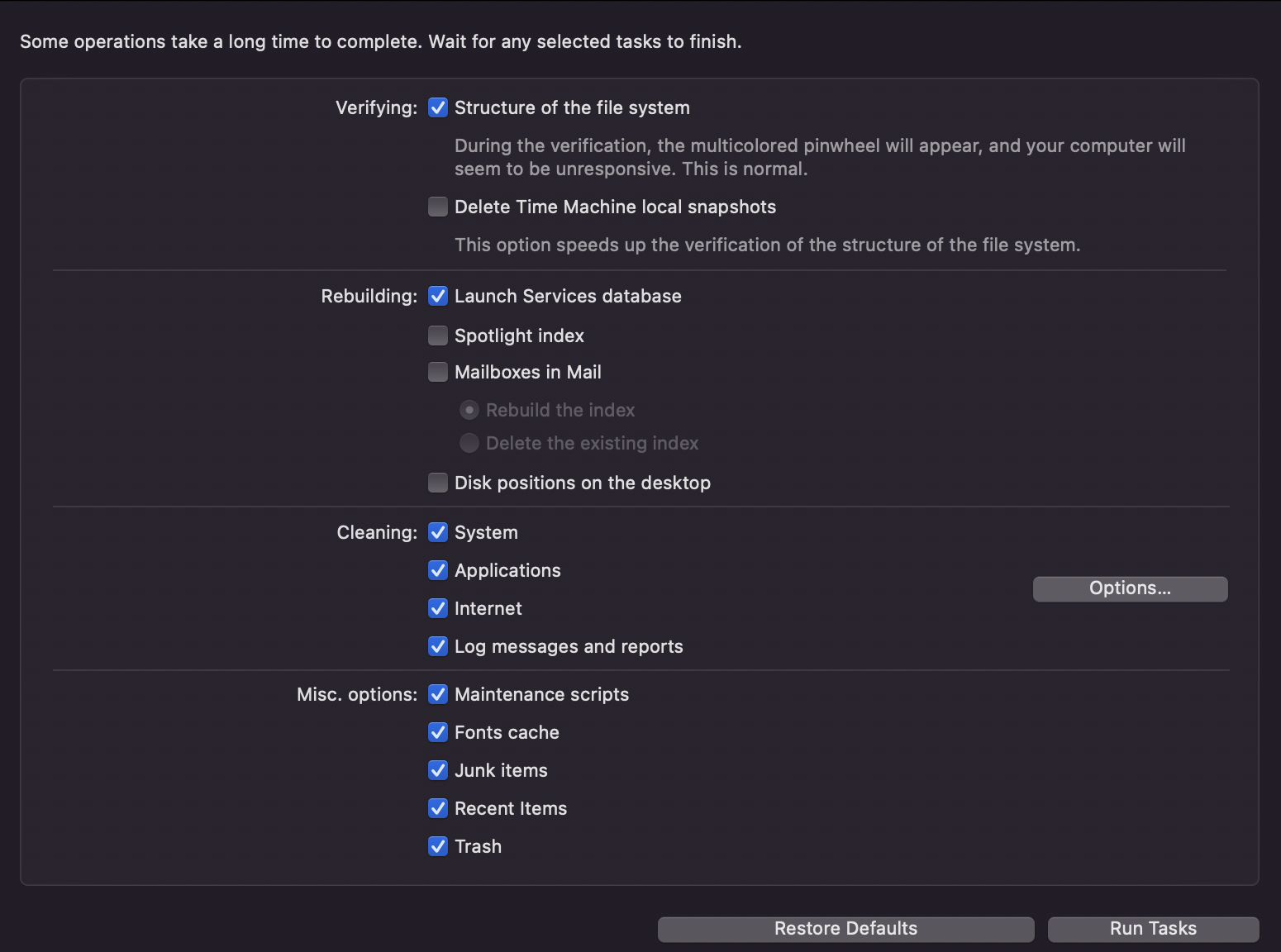
Task: Uncheck the System cleaning checkbox
Action: (438, 533)
